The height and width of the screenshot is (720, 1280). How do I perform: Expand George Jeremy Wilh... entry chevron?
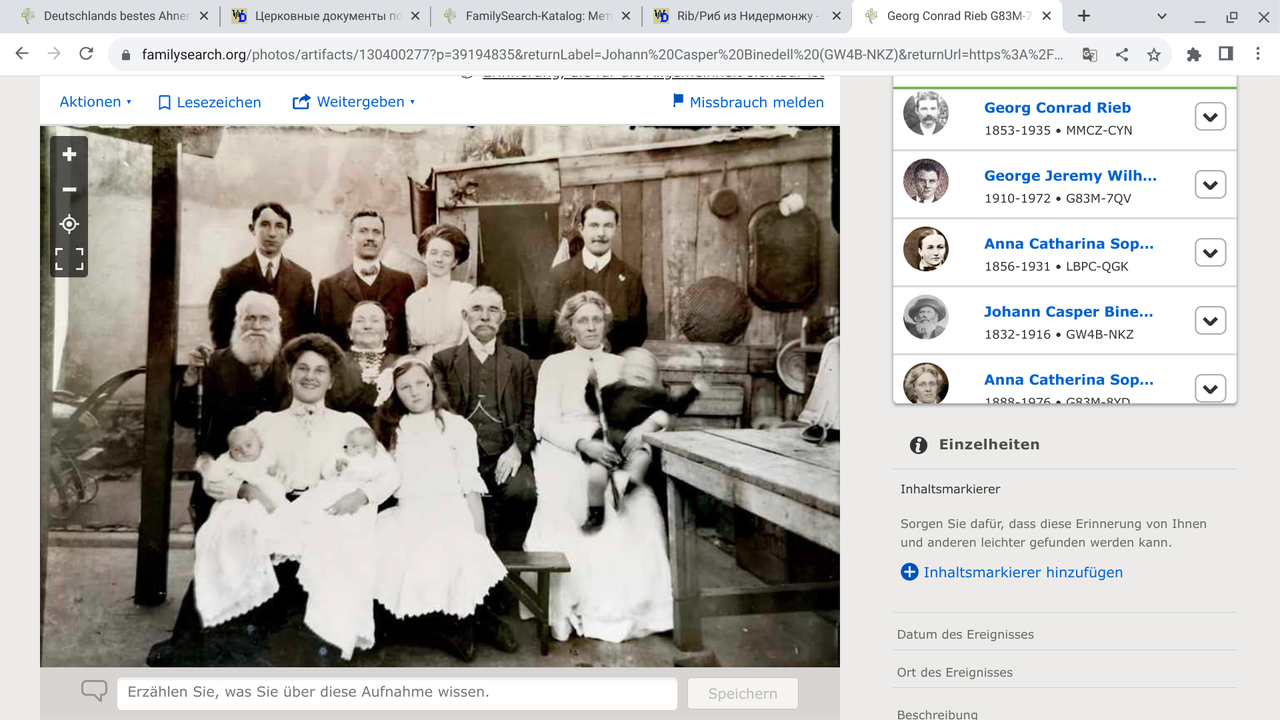click(x=1210, y=185)
